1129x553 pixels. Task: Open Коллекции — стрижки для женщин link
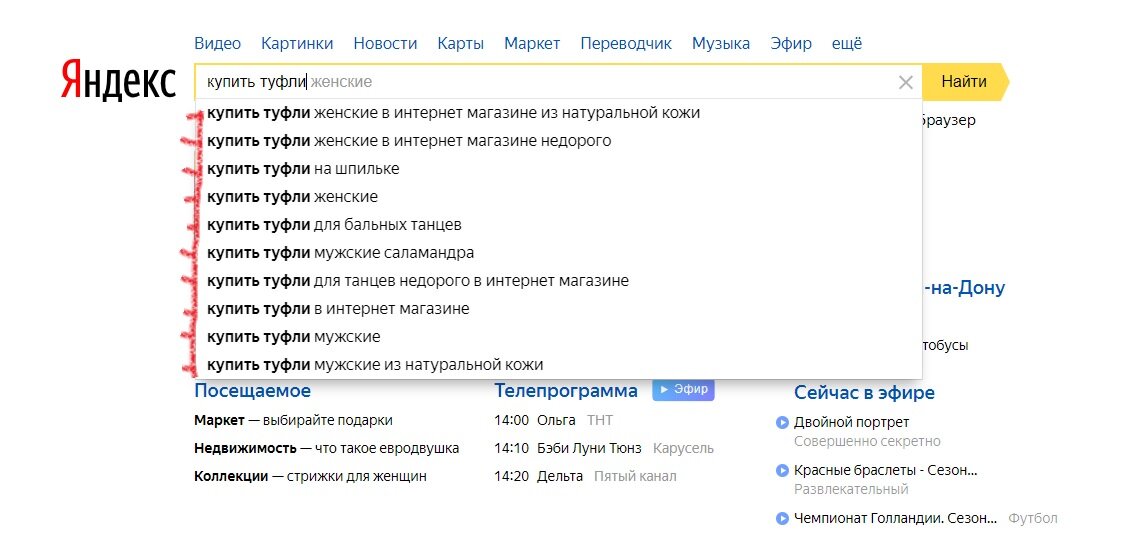coord(310,476)
